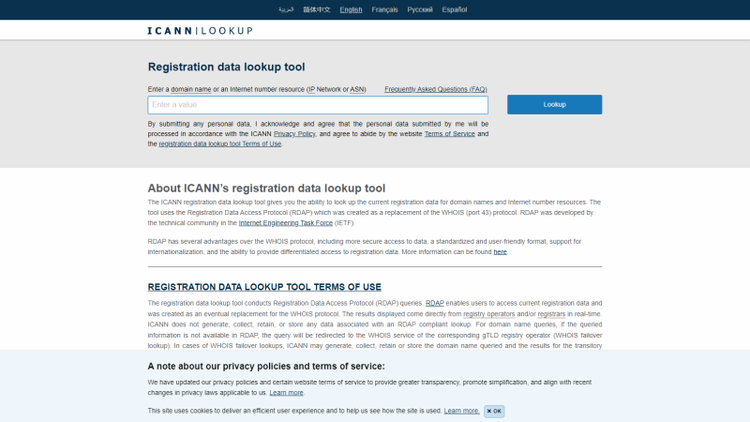Open the registrars link
Image resolution: width=750 pixels, height=422 pixels.
coord(551,314)
